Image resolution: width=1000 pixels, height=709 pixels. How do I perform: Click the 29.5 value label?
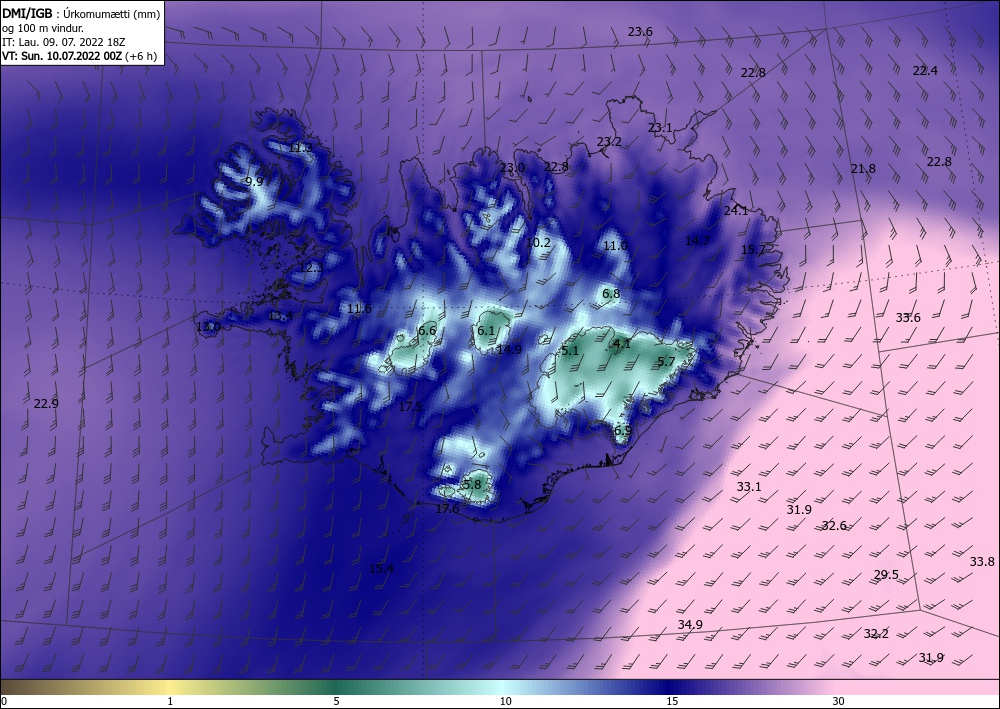[886, 574]
